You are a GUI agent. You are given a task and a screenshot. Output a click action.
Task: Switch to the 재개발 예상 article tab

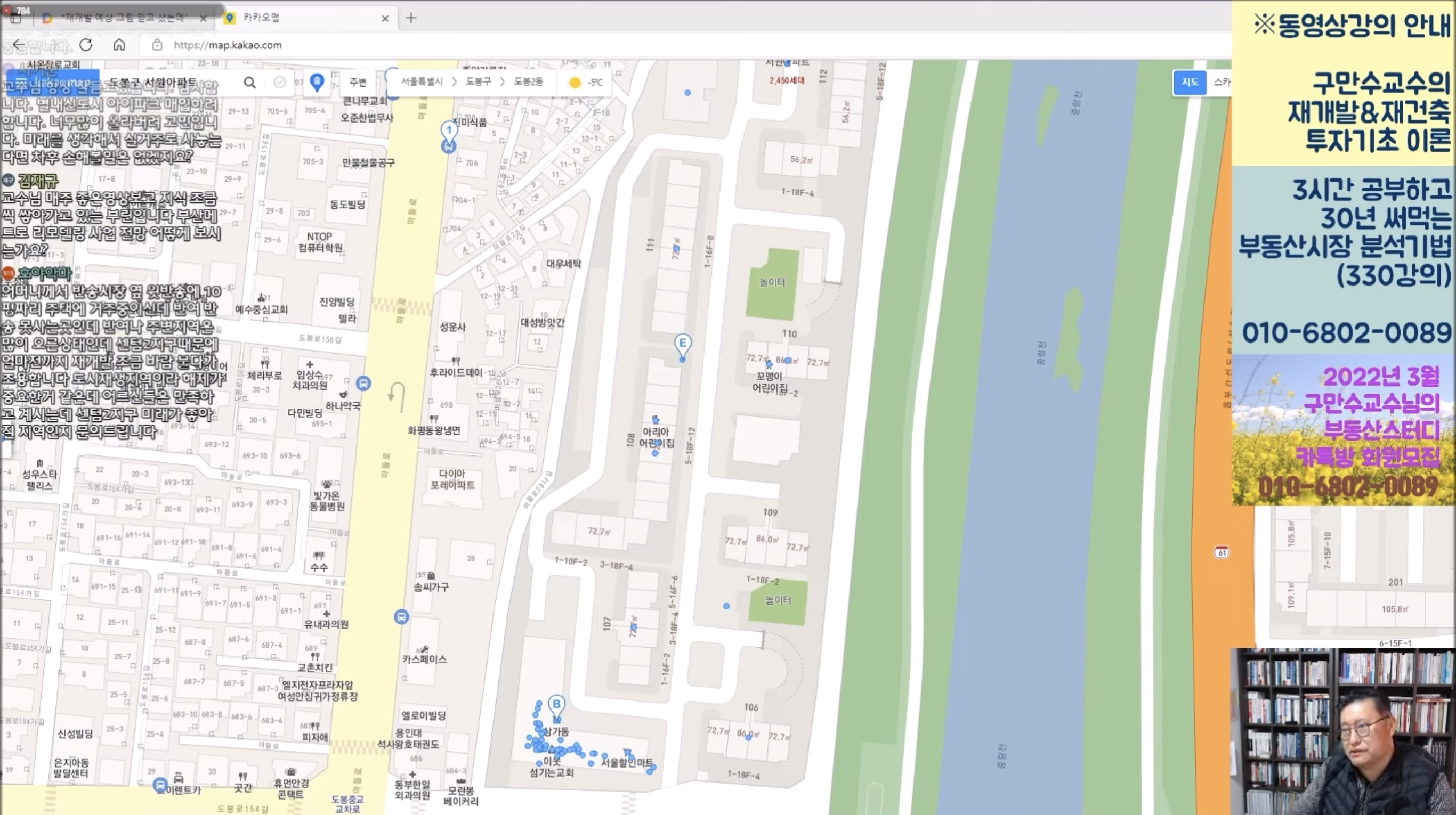[x=124, y=18]
